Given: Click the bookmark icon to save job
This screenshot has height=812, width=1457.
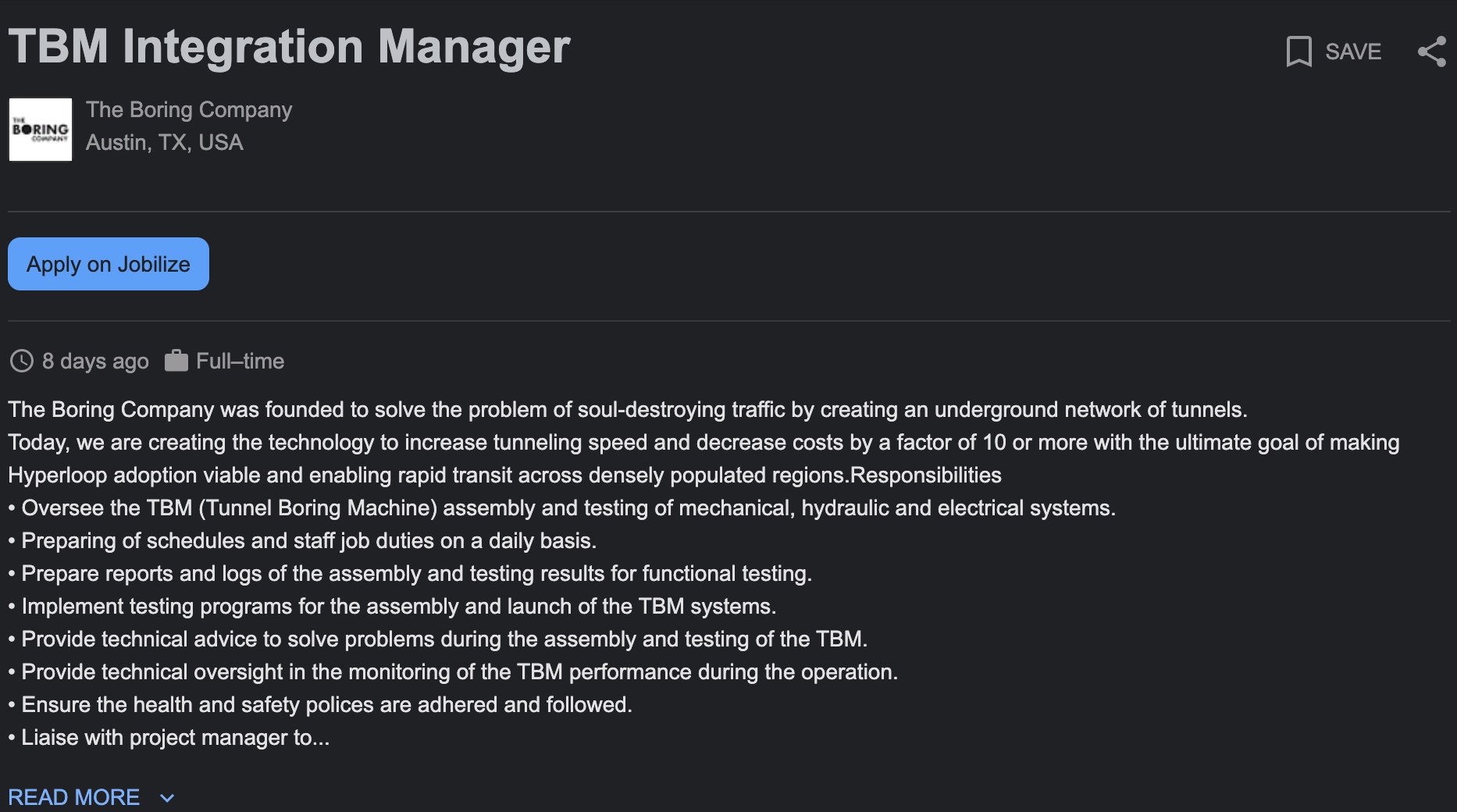Looking at the screenshot, I should click(1298, 52).
